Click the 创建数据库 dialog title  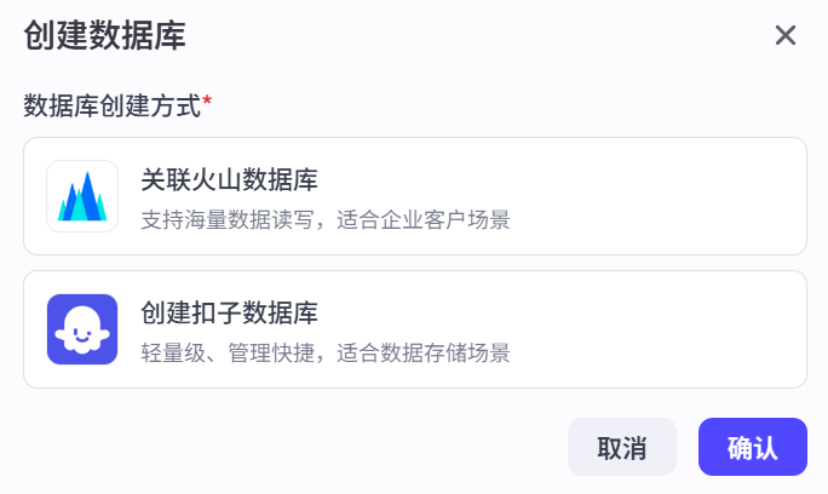pos(104,36)
